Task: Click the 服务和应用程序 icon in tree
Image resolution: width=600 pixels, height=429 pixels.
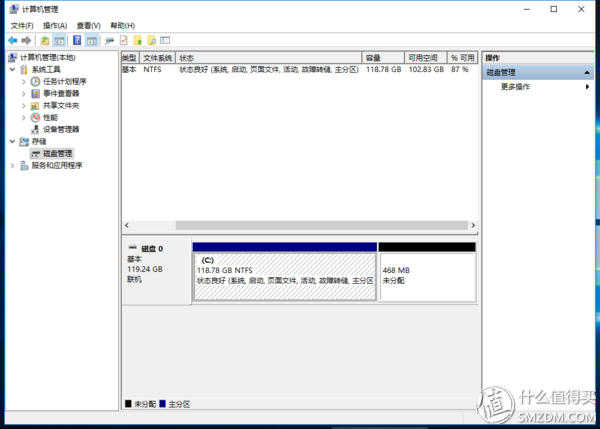Action: click(24, 165)
